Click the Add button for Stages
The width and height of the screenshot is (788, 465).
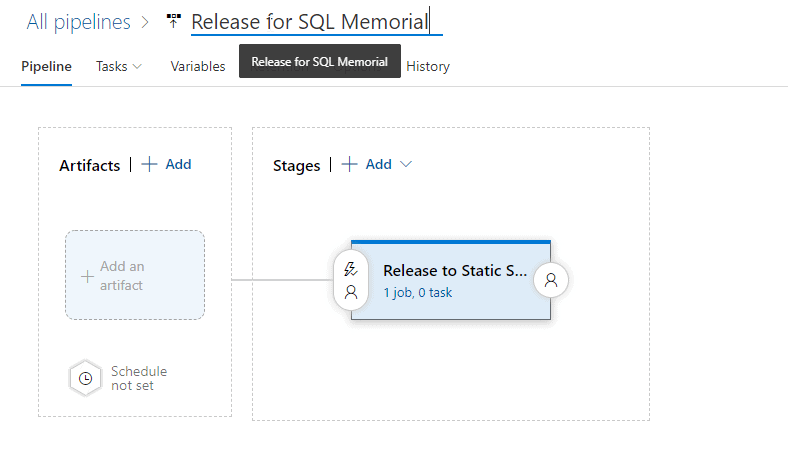tap(378, 164)
